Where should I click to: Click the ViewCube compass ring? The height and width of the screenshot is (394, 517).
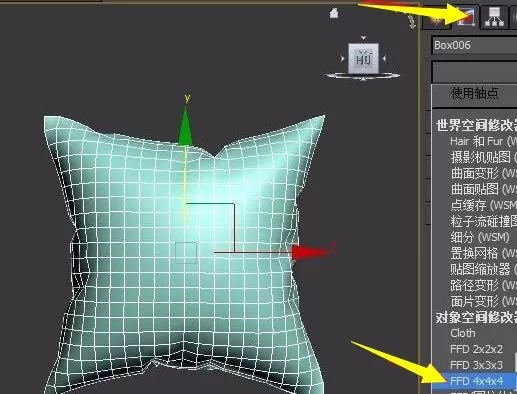coord(363,76)
